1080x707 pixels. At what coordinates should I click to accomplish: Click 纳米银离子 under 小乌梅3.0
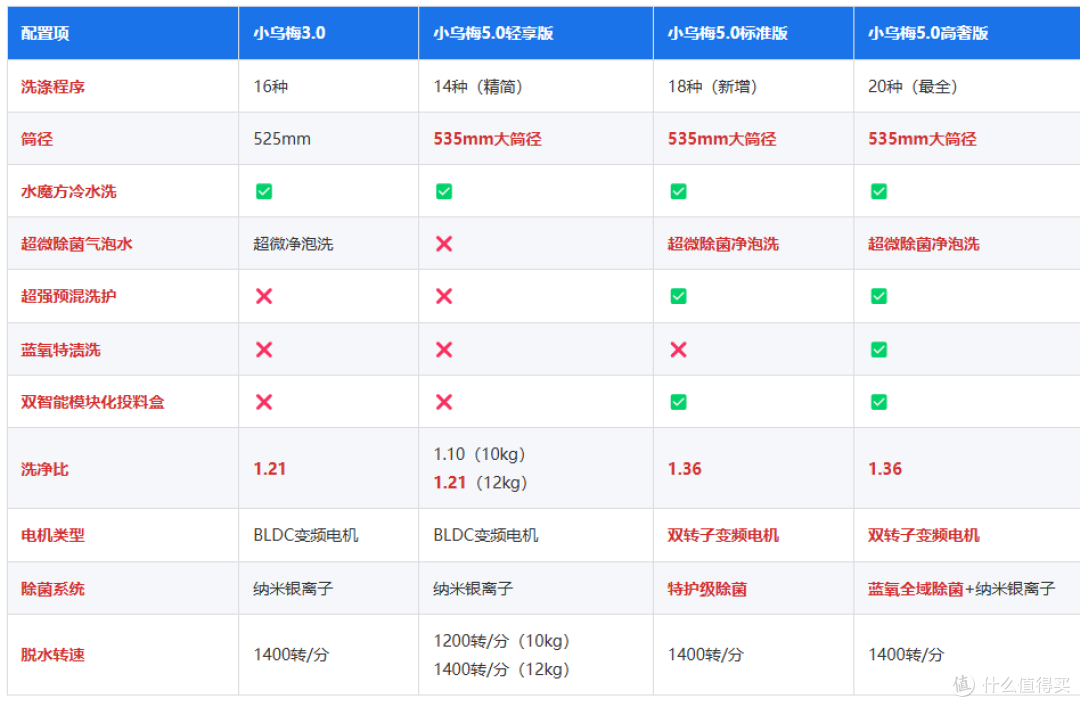[293, 589]
